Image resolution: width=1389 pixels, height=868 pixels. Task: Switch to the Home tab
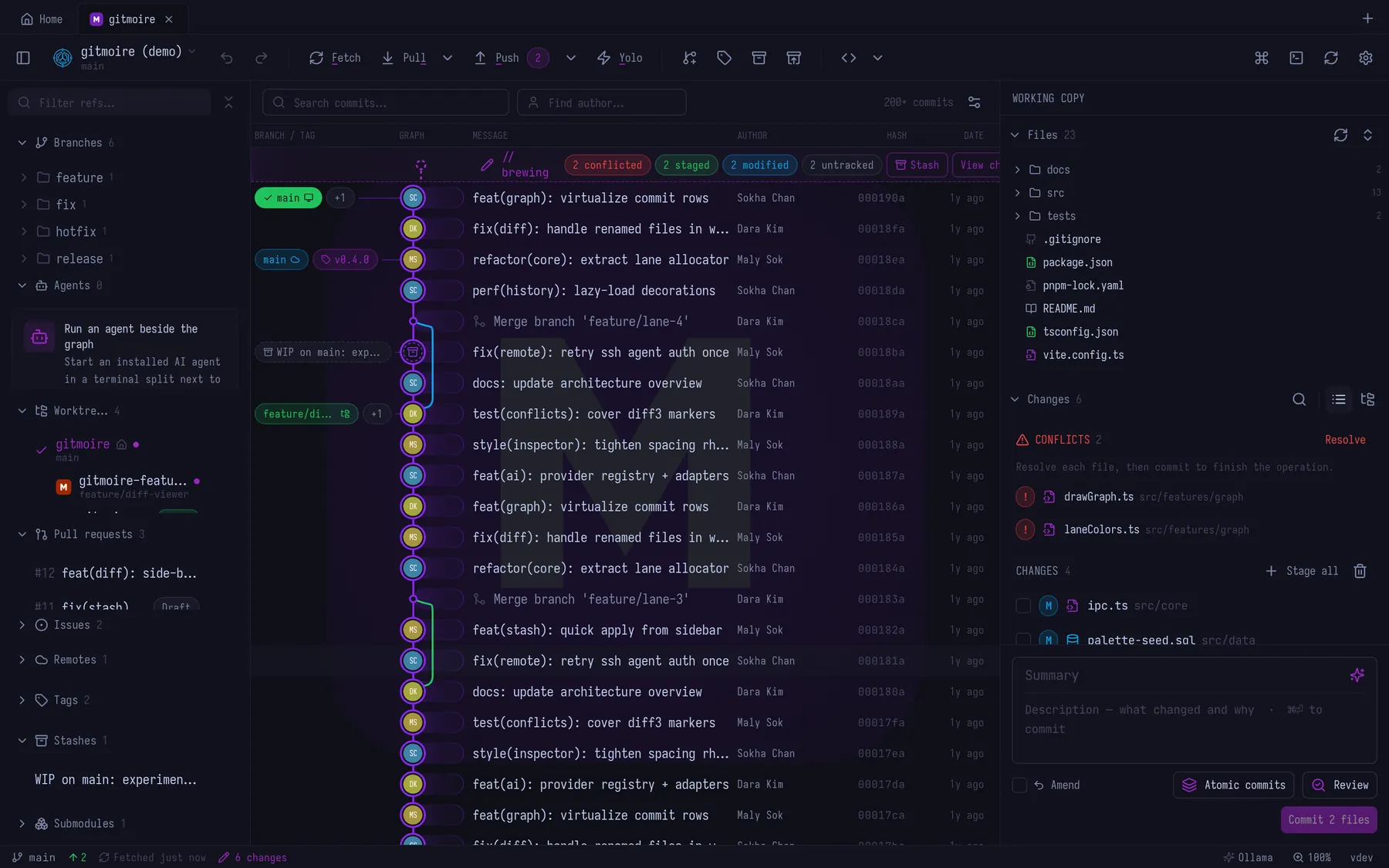pyautogui.click(x=42, y=19)
